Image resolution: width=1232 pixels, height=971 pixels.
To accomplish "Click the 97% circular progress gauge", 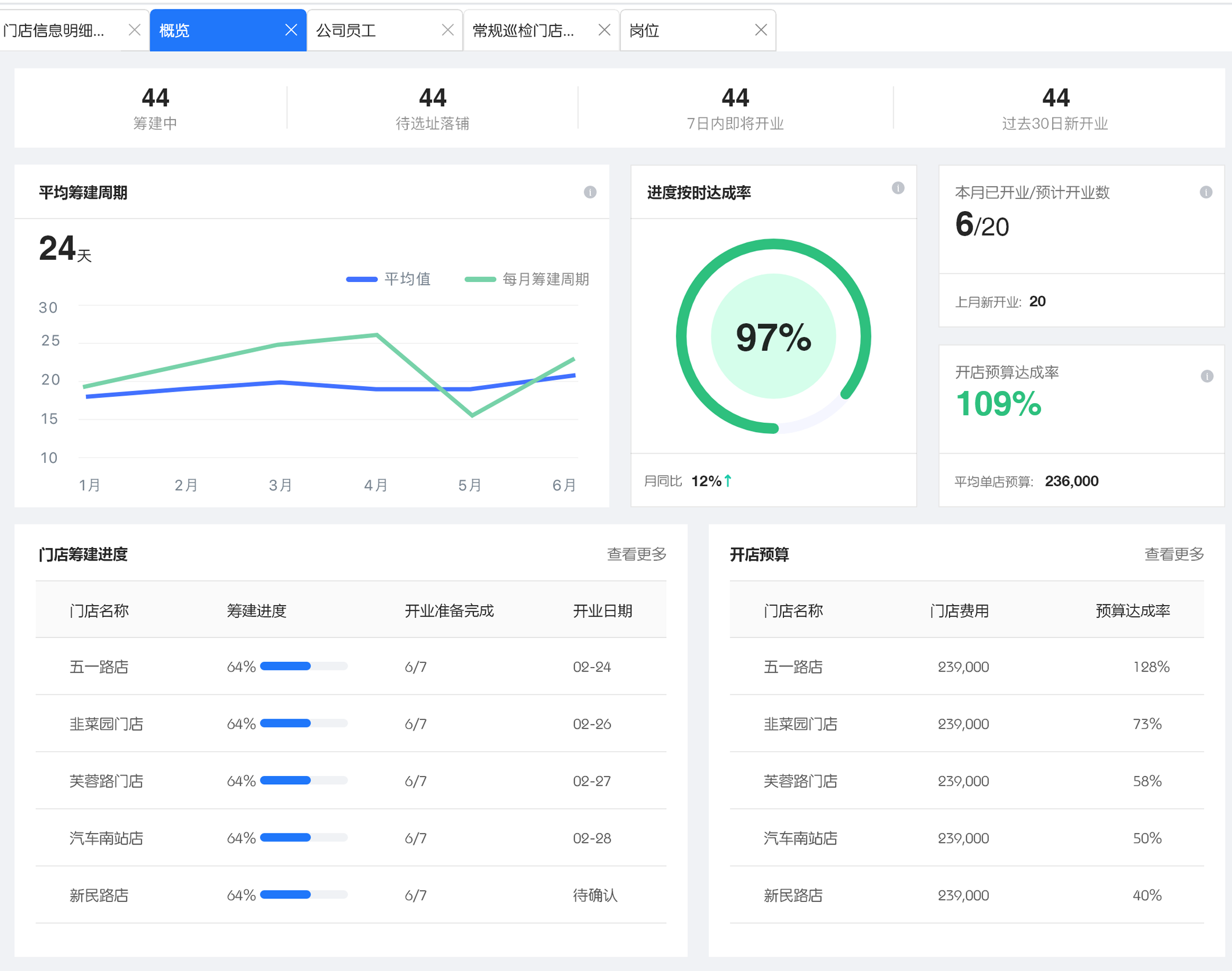I will point(773,336).
